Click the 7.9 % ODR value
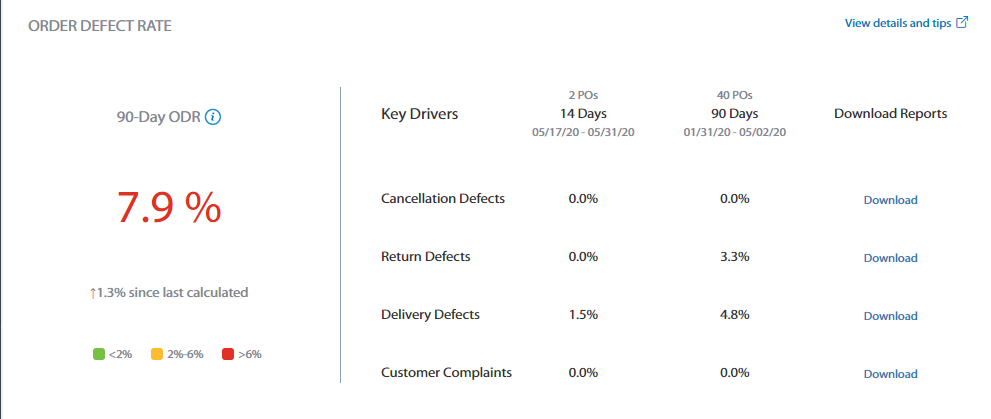The width and height of the screenshot is (991, 419). click(x=169, y=207)
